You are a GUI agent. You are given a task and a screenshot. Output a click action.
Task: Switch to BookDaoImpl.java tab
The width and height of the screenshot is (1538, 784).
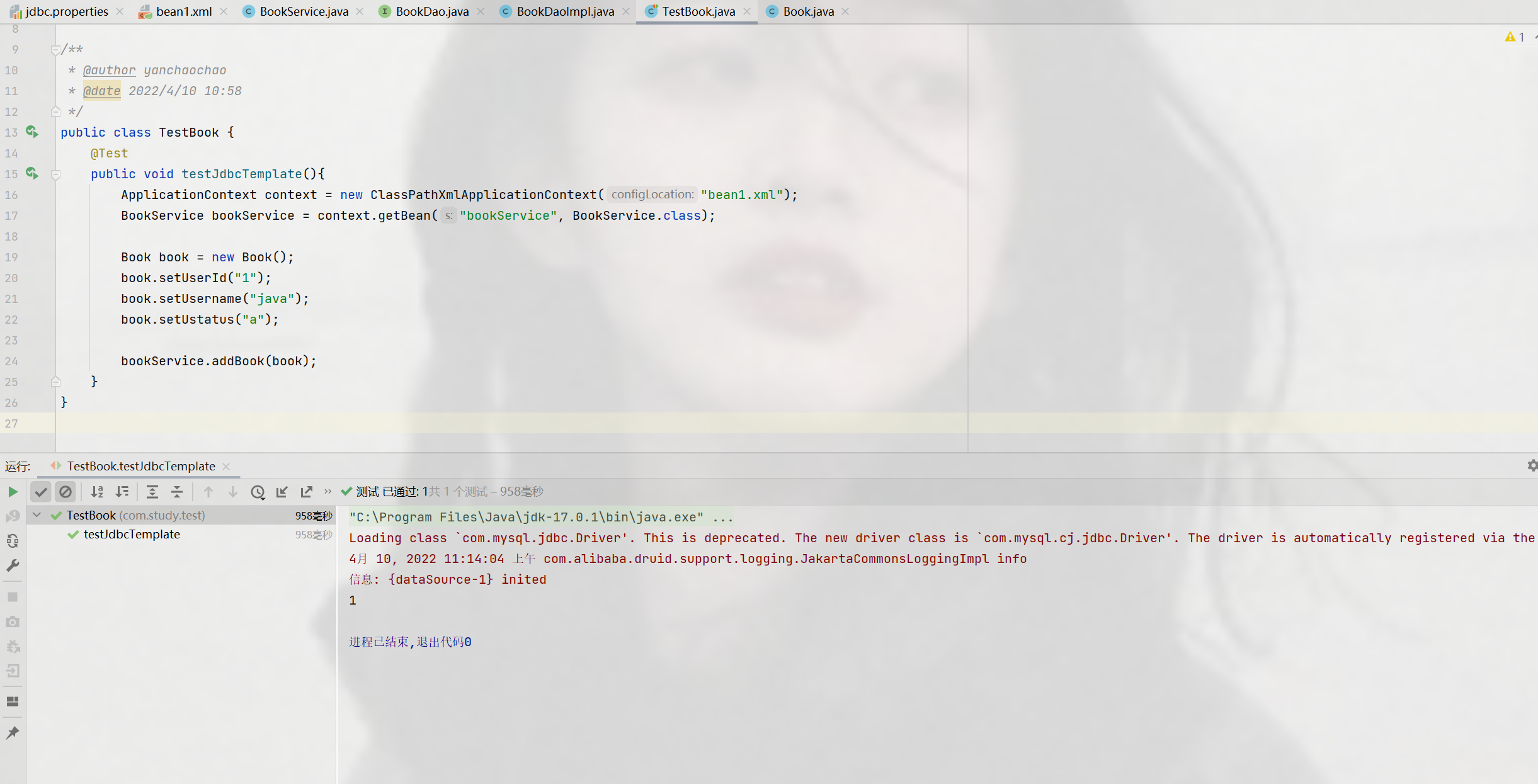(565, 11)
